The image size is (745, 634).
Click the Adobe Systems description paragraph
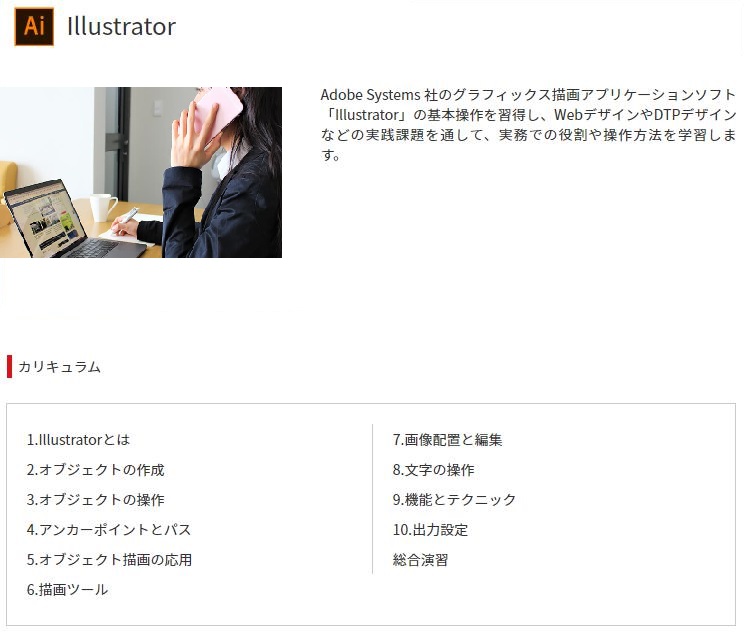tap(528, 125)
